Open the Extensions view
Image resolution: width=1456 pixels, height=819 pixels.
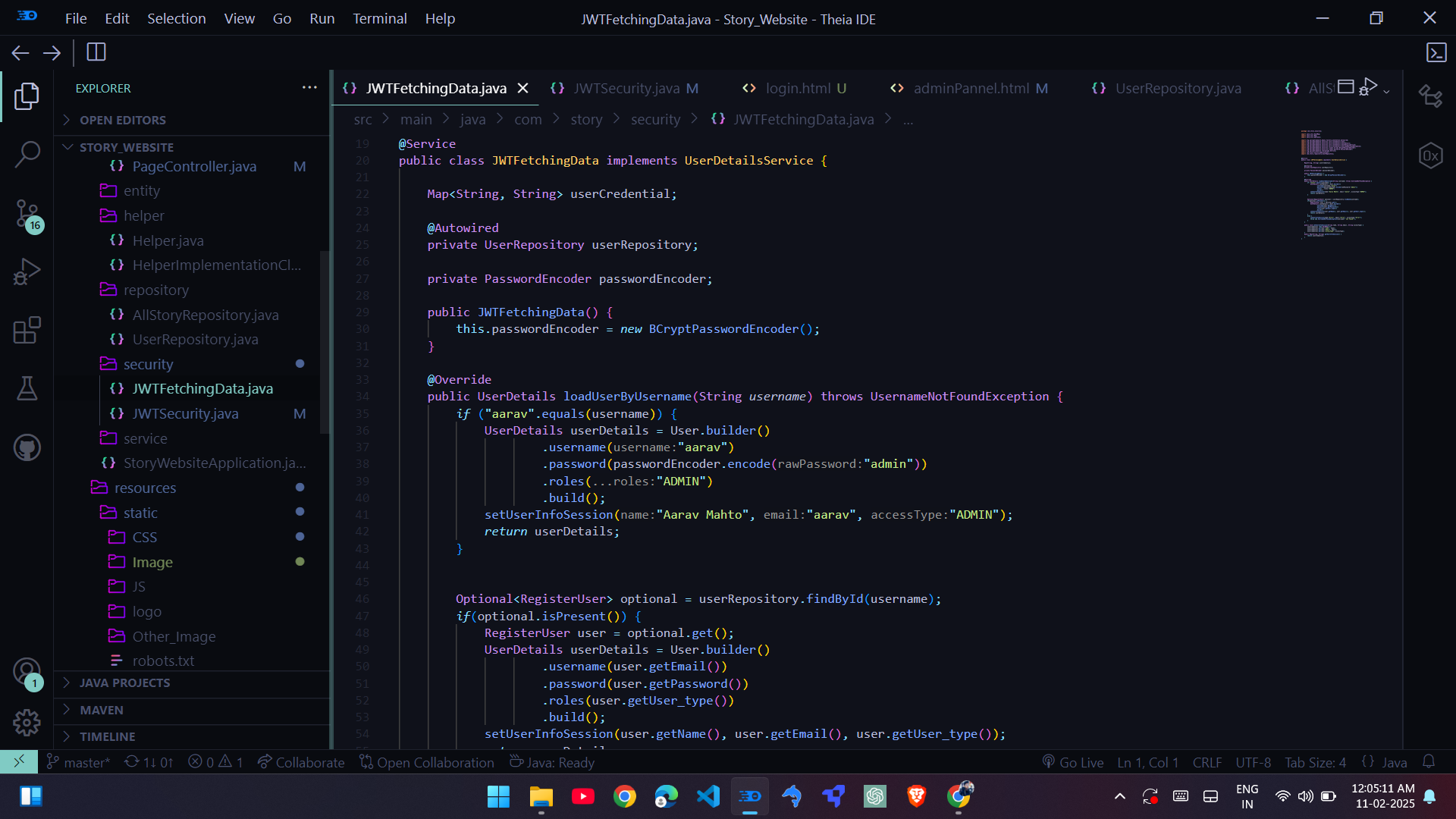coord(27,331)
